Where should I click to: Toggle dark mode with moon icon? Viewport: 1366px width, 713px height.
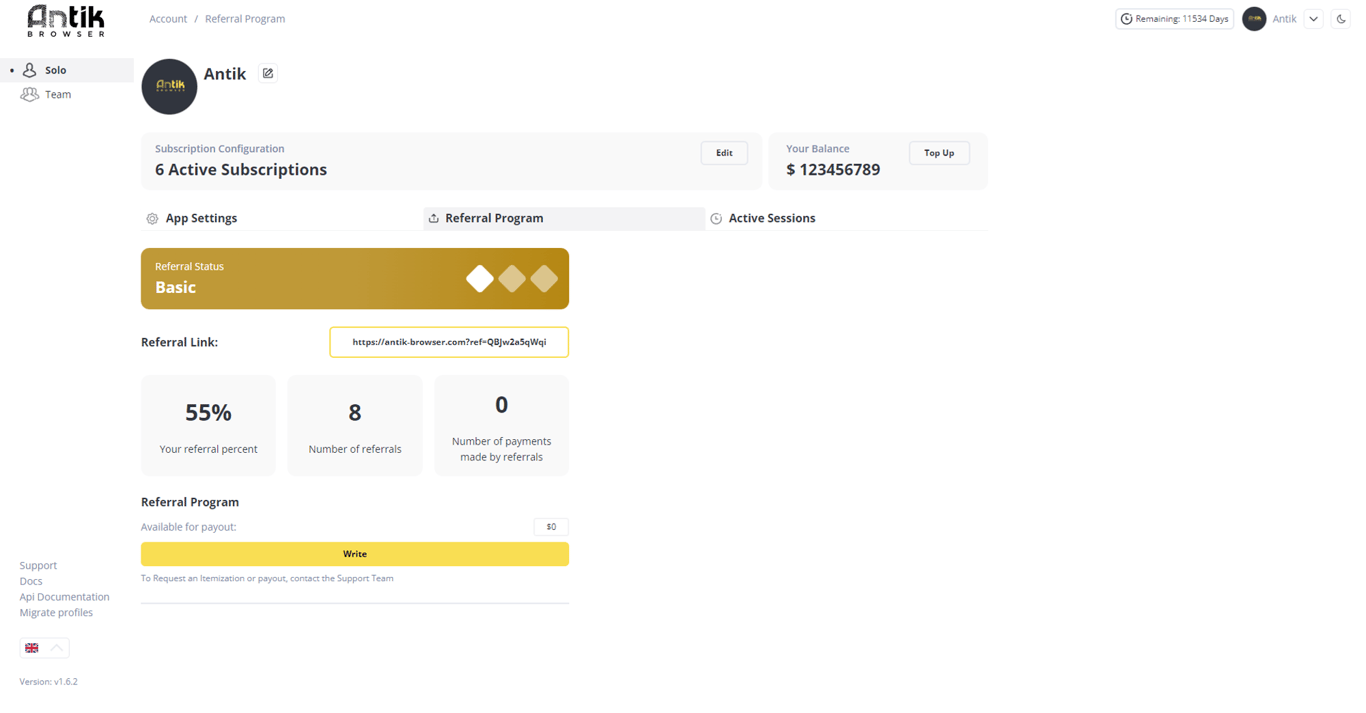[x=1341, y=19]
